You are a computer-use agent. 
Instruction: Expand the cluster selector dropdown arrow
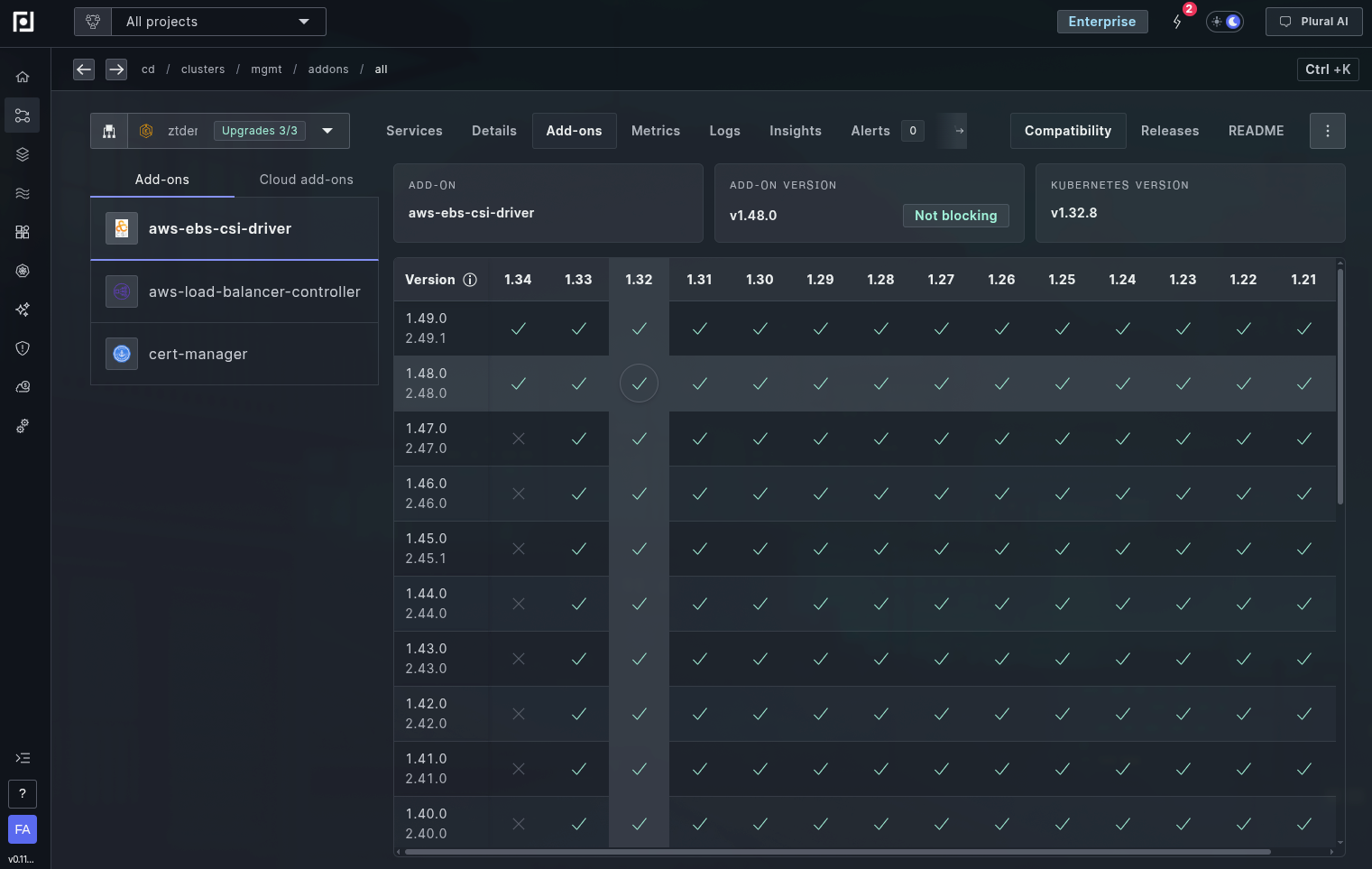[327, 131]
